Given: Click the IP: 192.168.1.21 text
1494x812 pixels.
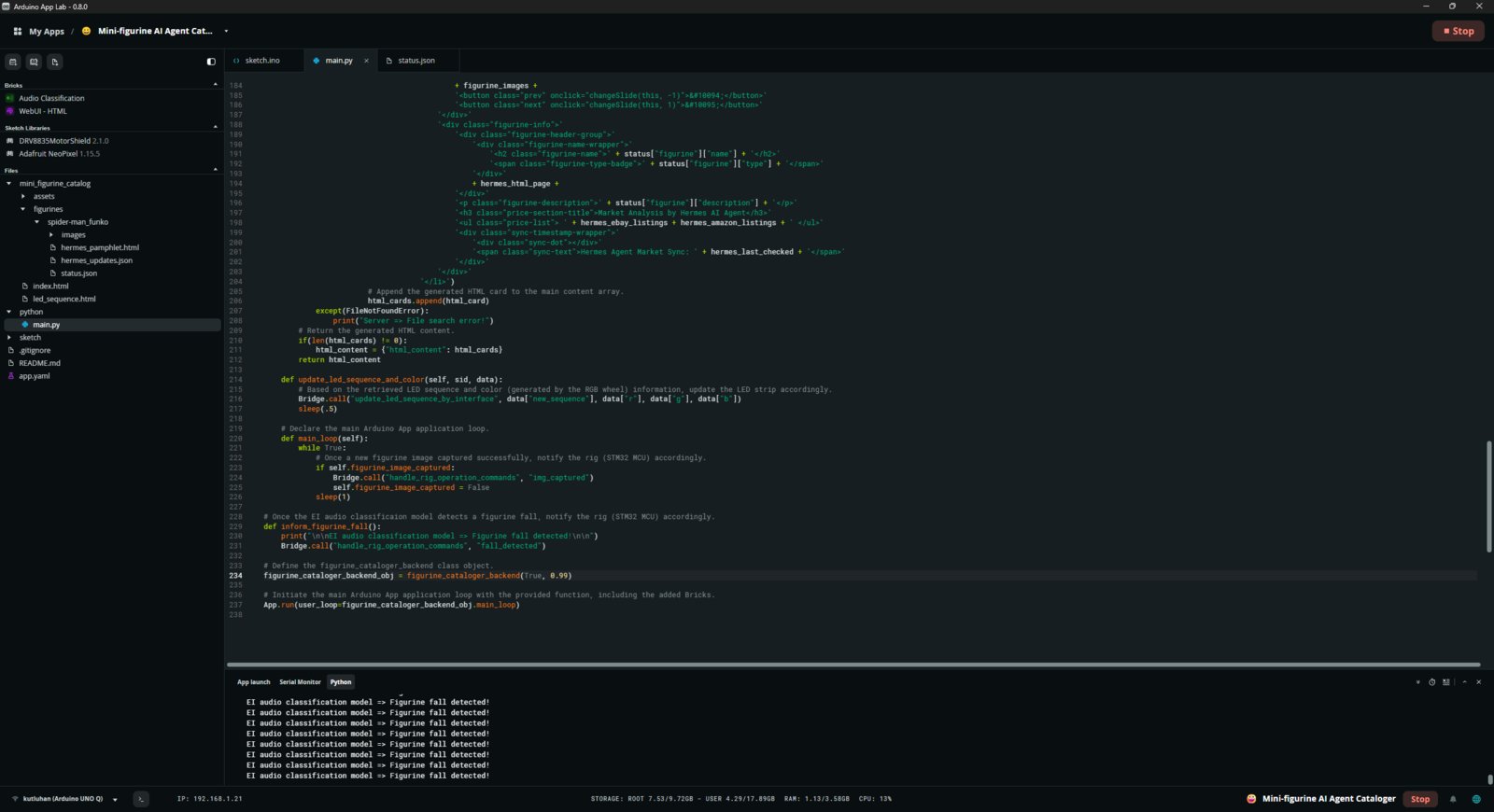Looking at the screenshot, I should pyautogui.click(x=209, y=799).
